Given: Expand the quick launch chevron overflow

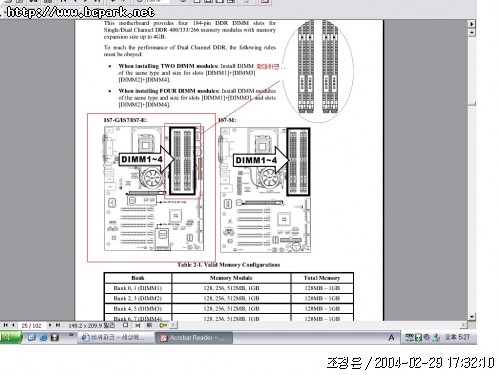Looking at the screenshot, I should [x=71, y=335].
